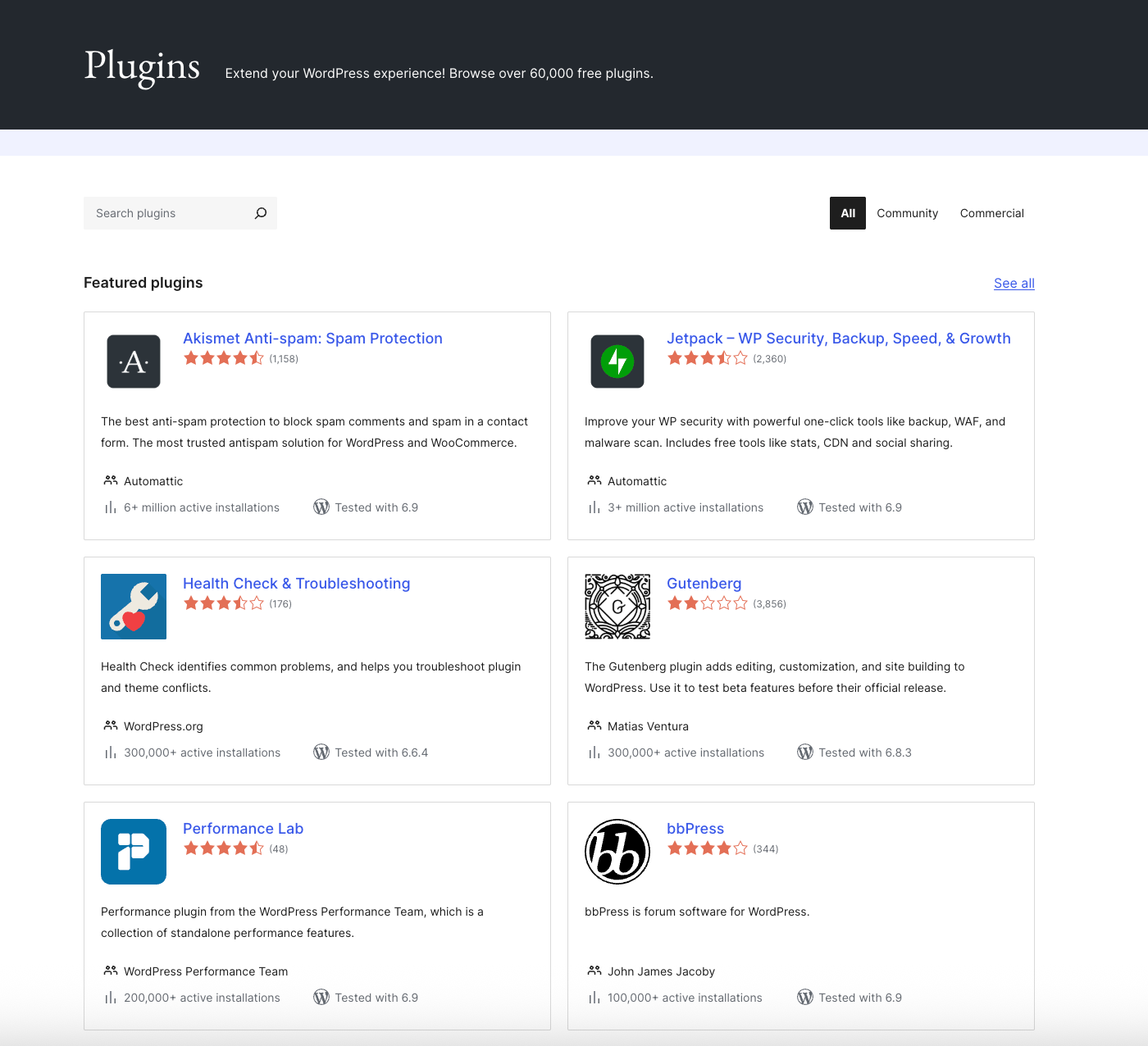The height and width of the screenshot is (1046, 1148).
Task: Click the Automattic author icon on Akismet card
Action: click(x=109, y=480)
